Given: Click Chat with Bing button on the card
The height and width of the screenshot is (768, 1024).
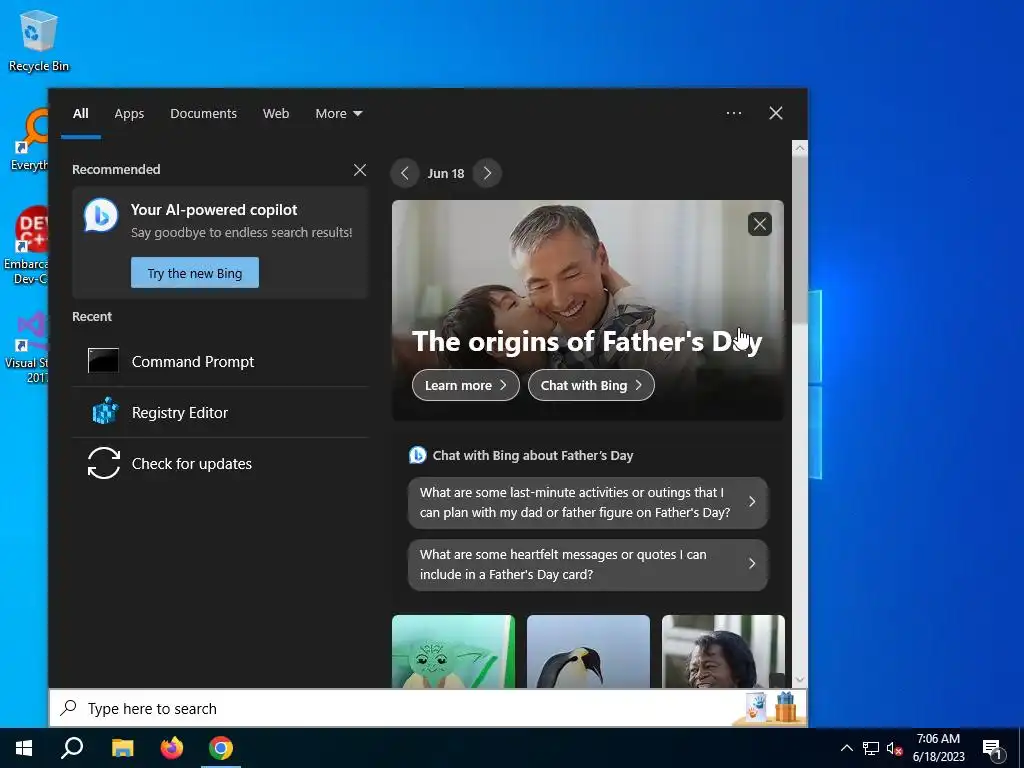Looking at the screenshot, I should click(591, 385).
